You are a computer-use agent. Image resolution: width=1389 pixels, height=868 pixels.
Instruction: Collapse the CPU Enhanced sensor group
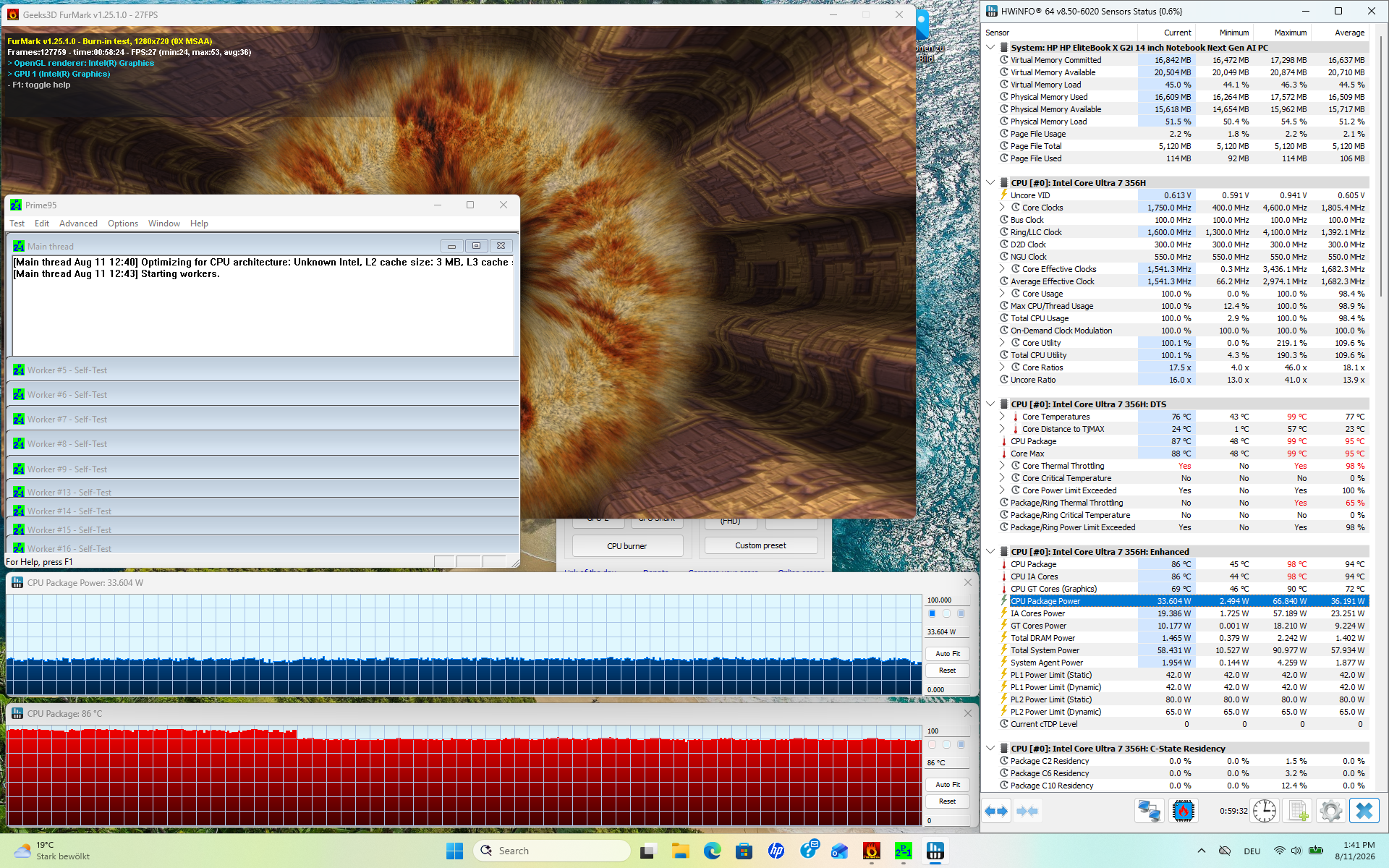tap(990, 551)
